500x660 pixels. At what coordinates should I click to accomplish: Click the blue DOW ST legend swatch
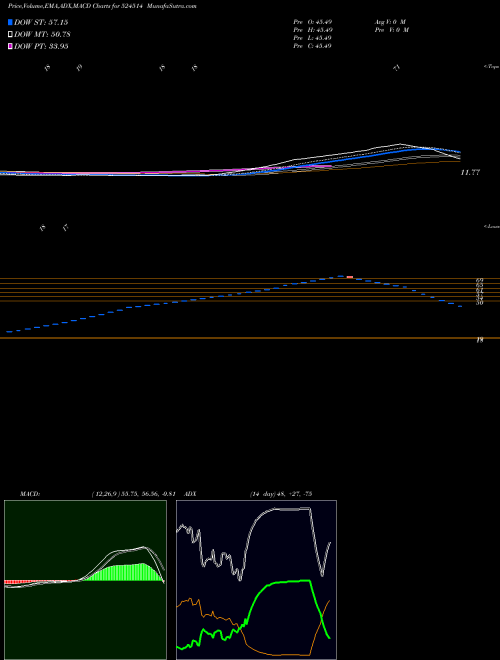[10, 22]
